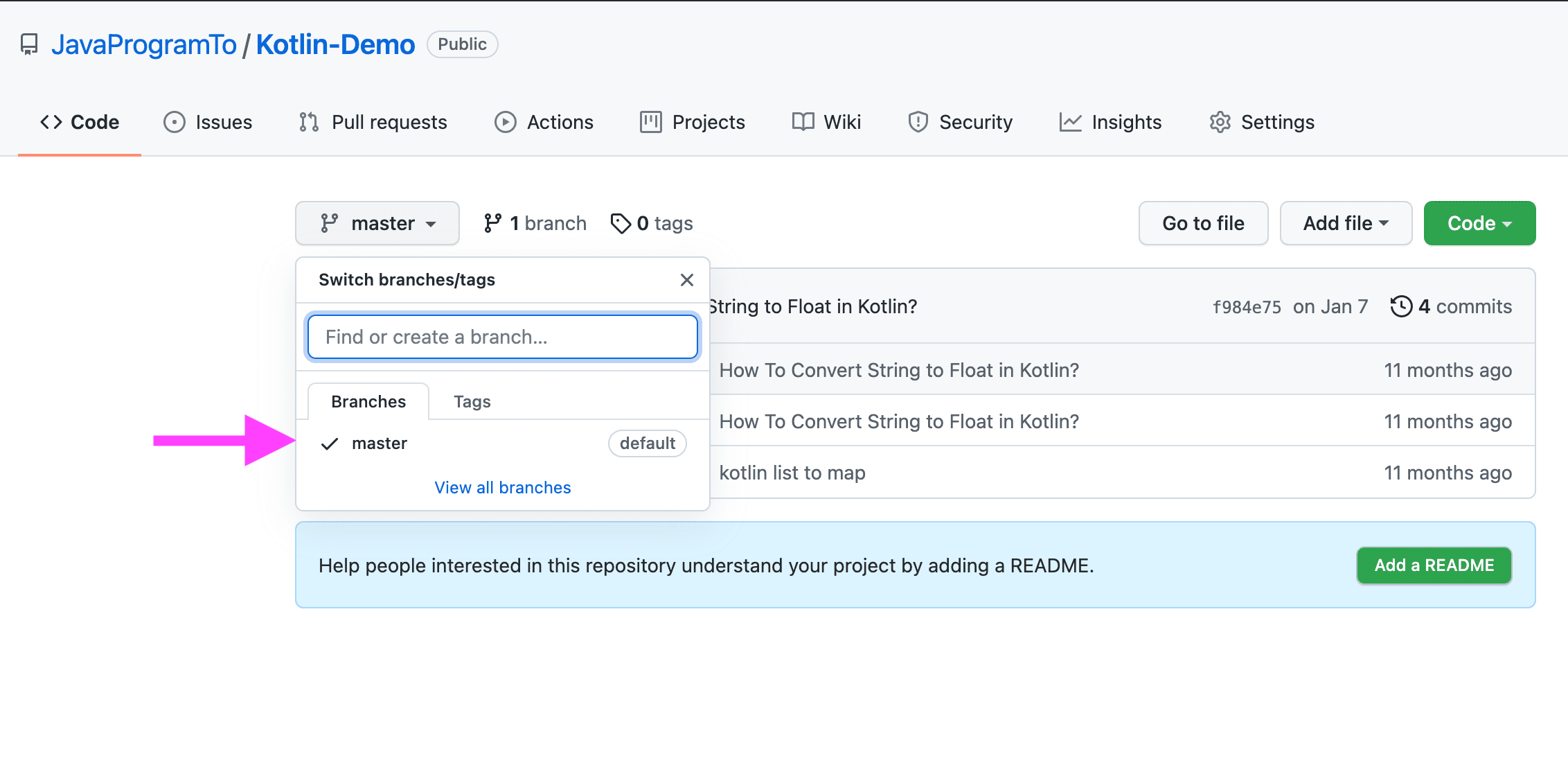Click the repository icon beside JavaProgramTo
1568x765 pixels.
click(29, 44)
